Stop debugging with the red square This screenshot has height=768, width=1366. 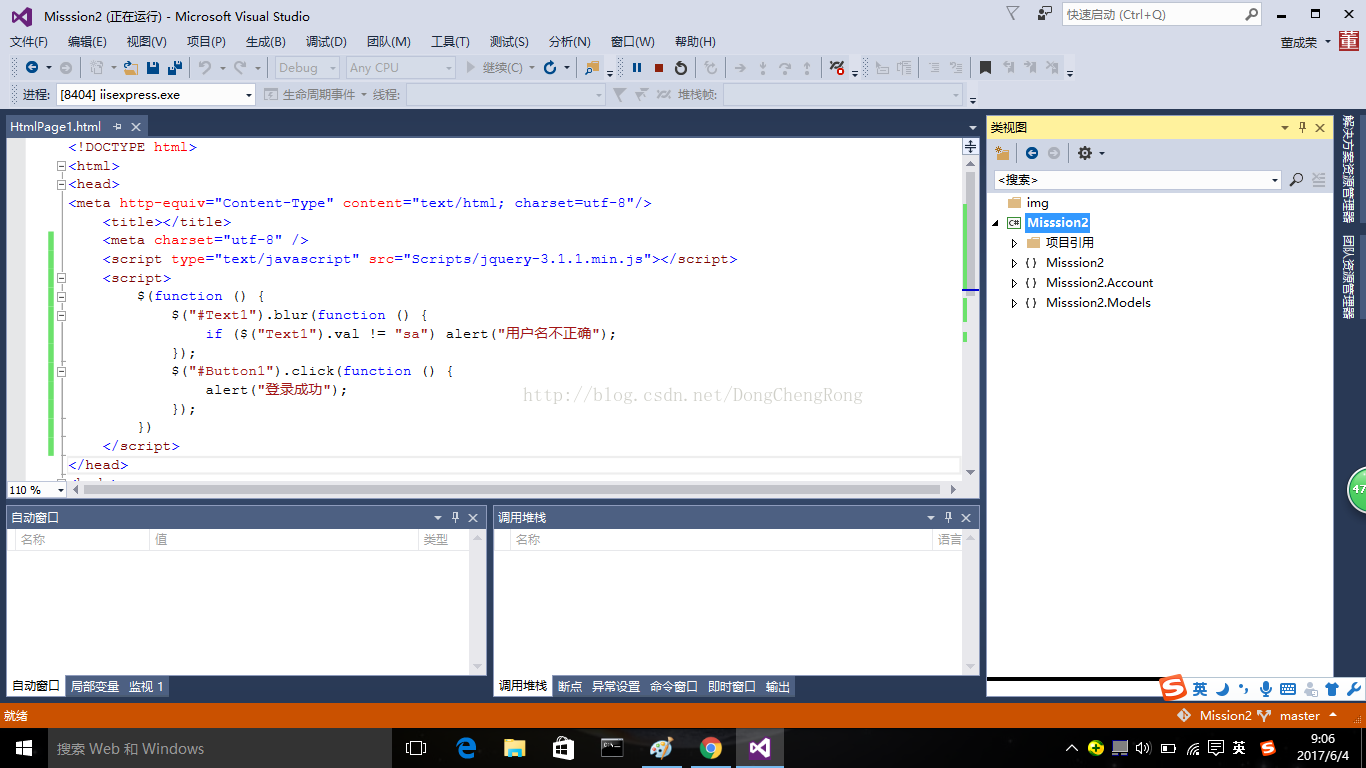[x=659, y=68]
